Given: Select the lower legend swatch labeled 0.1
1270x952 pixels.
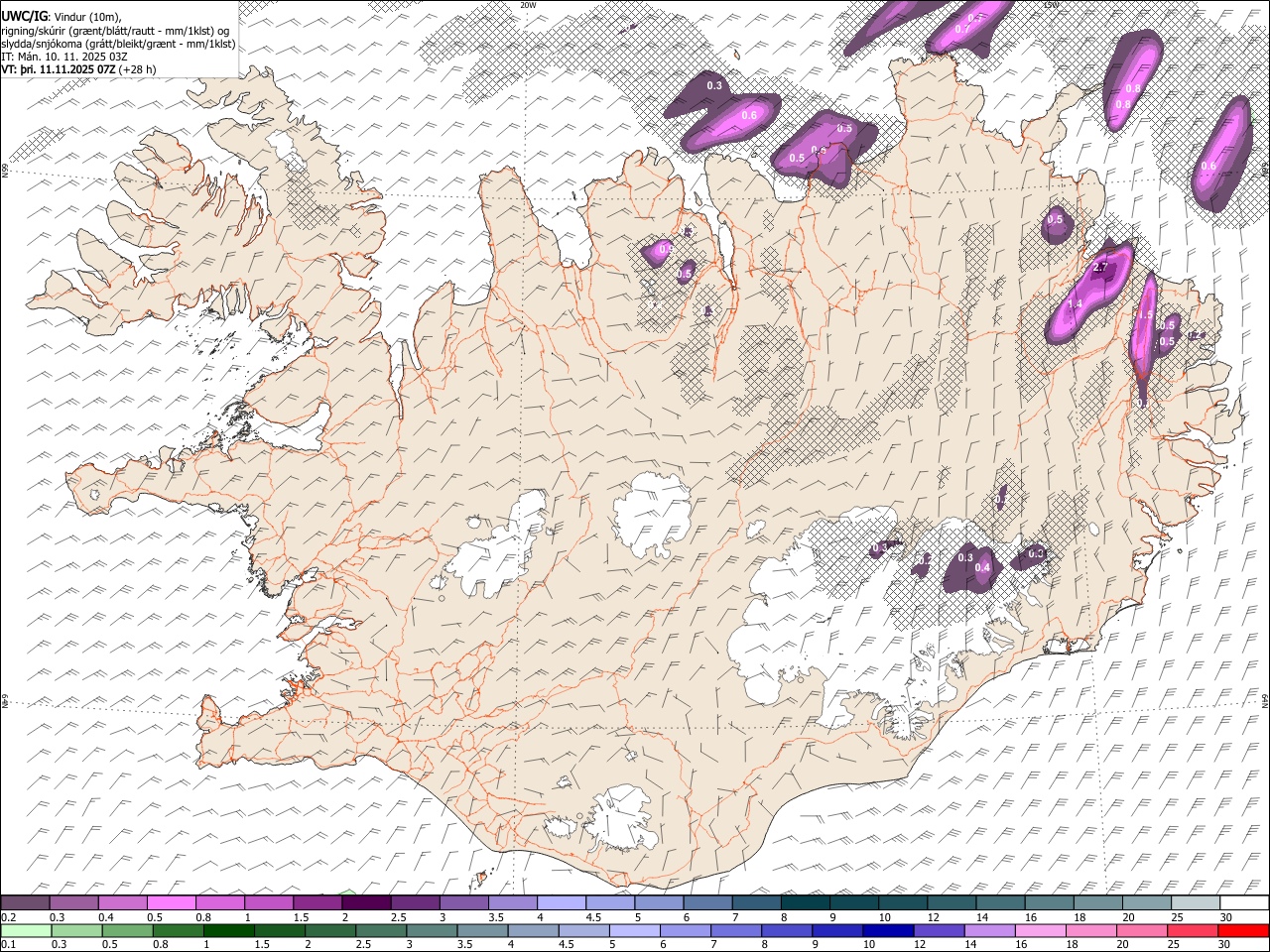Looking at the screenshot, I should click(x=25, y=930).
